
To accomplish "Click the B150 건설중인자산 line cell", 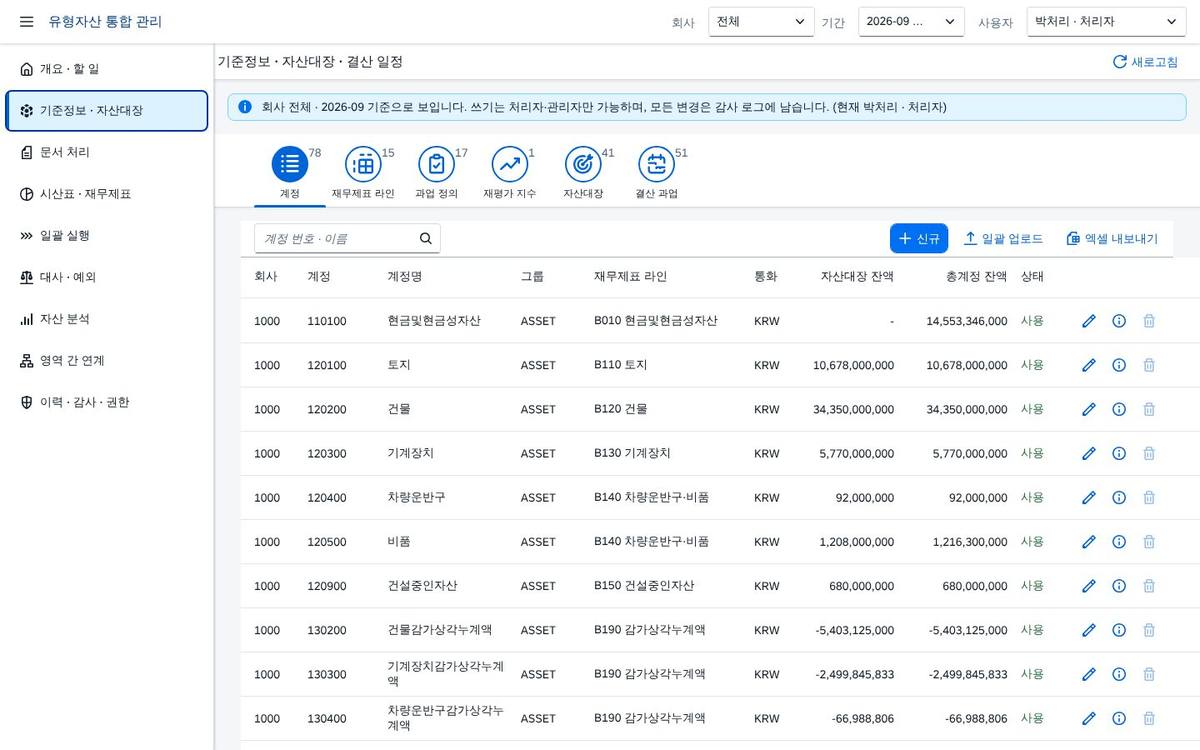I will [644, 586].
